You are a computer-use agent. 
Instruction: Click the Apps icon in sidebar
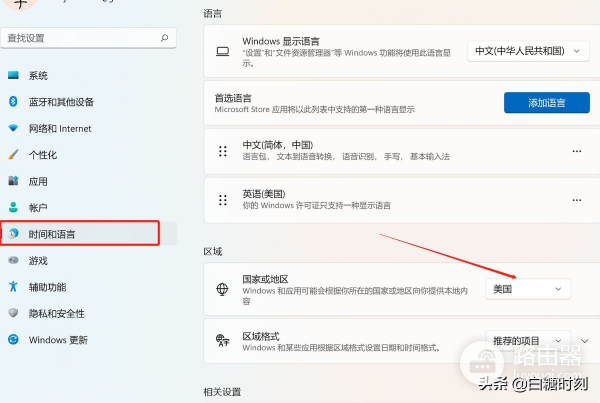pyautogui.click(x=13, y=181)
